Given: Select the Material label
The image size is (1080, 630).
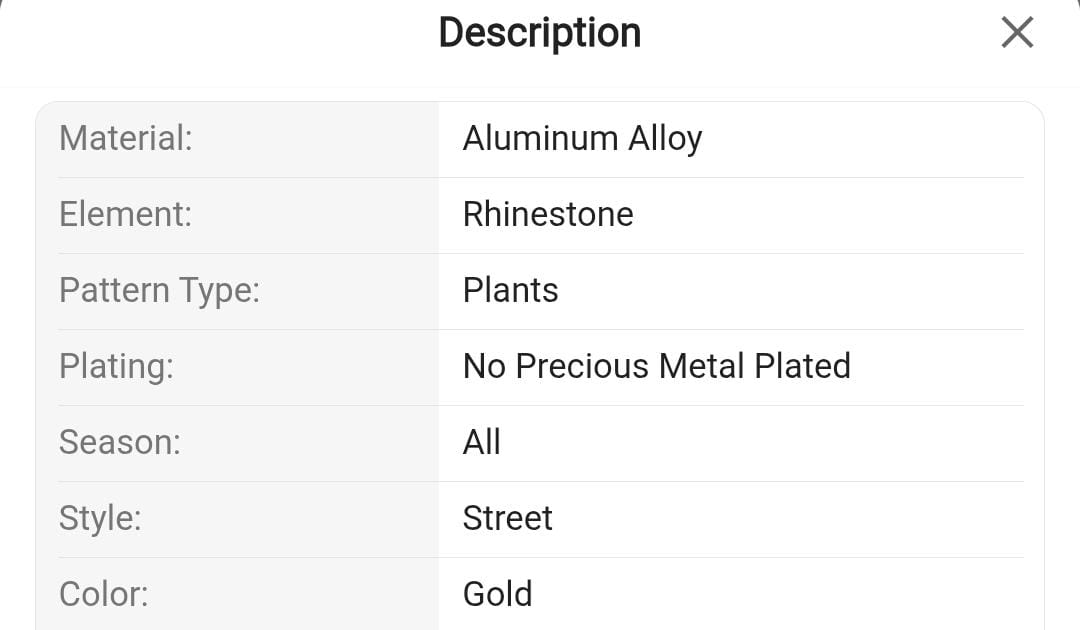Looking at the screenshot, I should point(126,138).
